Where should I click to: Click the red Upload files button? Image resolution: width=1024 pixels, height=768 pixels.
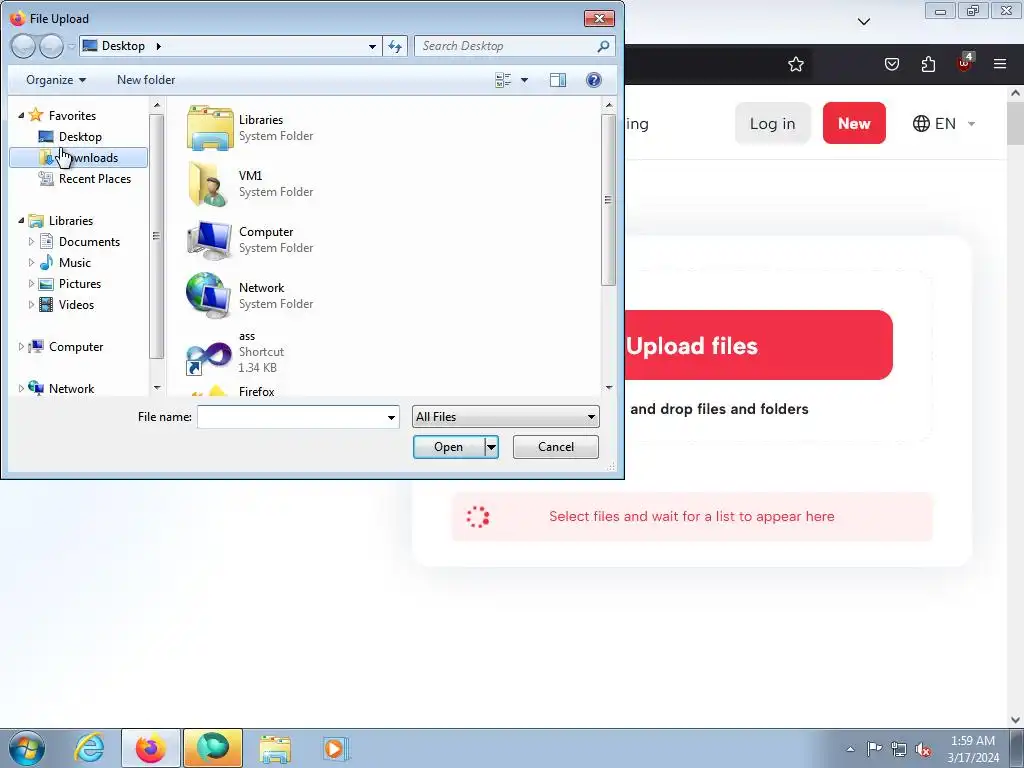[x=758, y=345]
